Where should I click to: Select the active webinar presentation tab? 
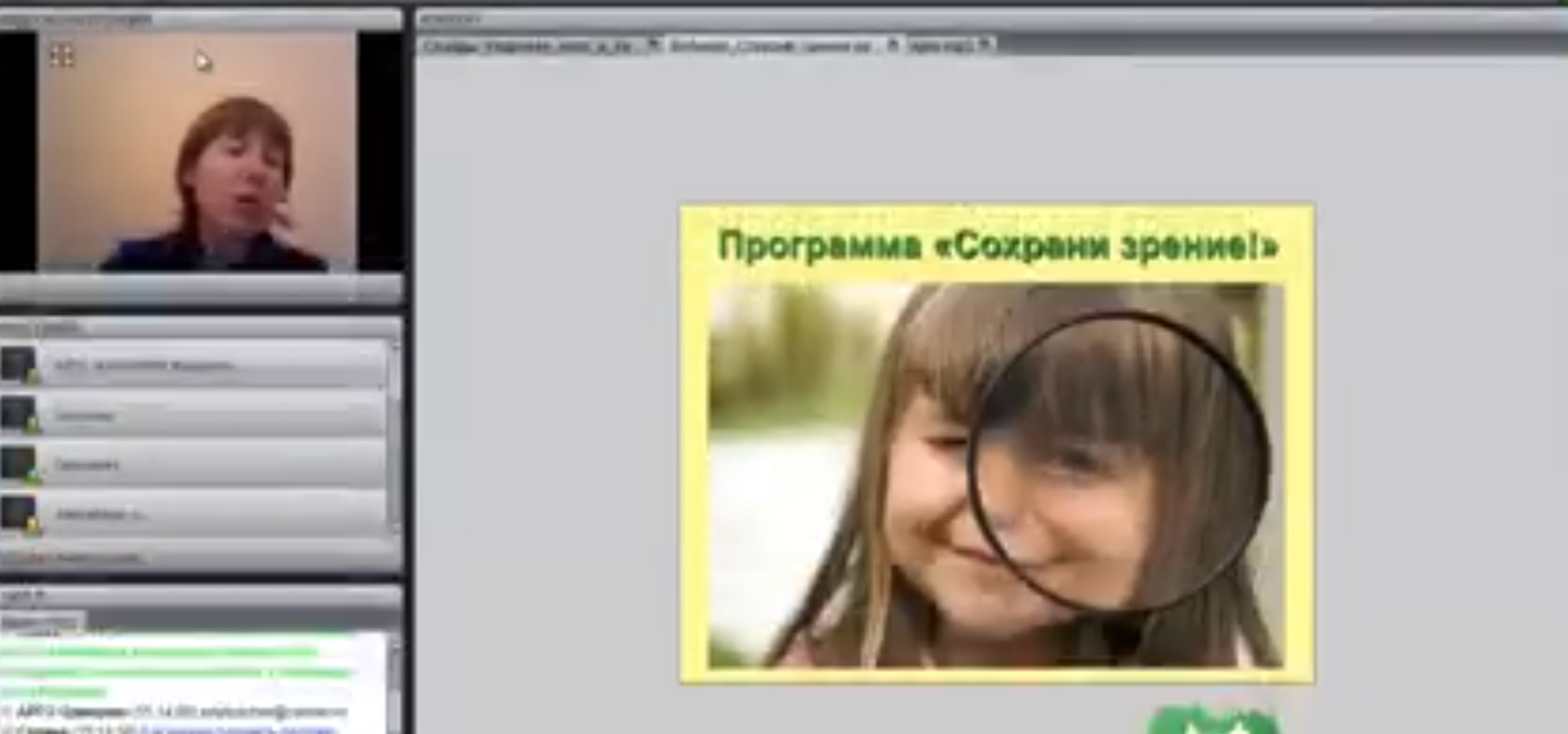pos(770,46)
